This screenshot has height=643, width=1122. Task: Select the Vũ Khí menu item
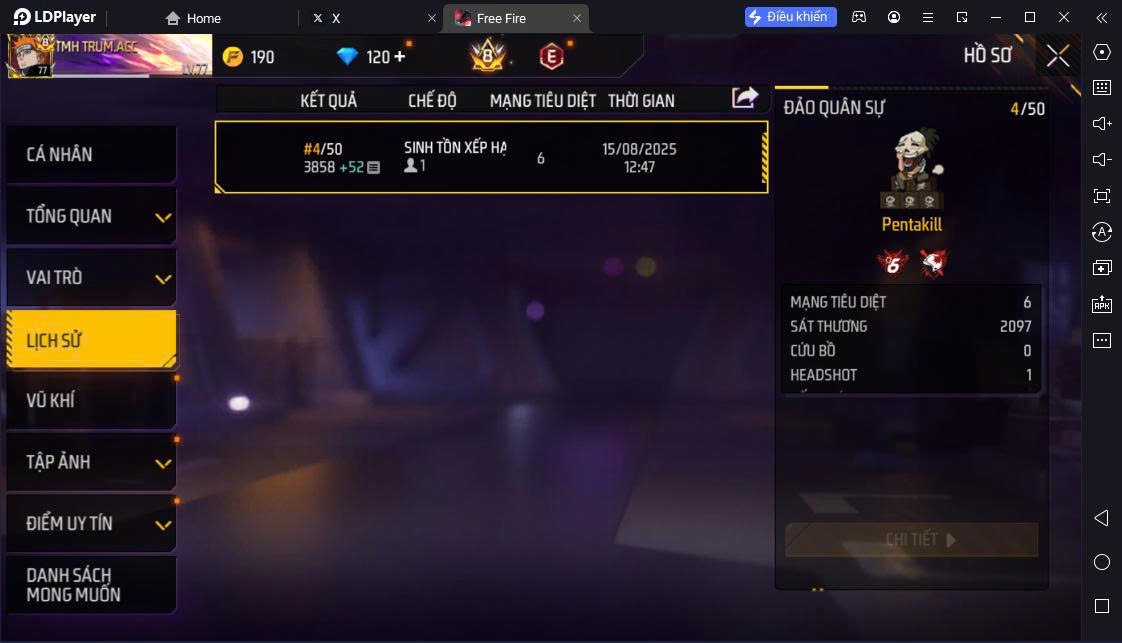point(91,401)
